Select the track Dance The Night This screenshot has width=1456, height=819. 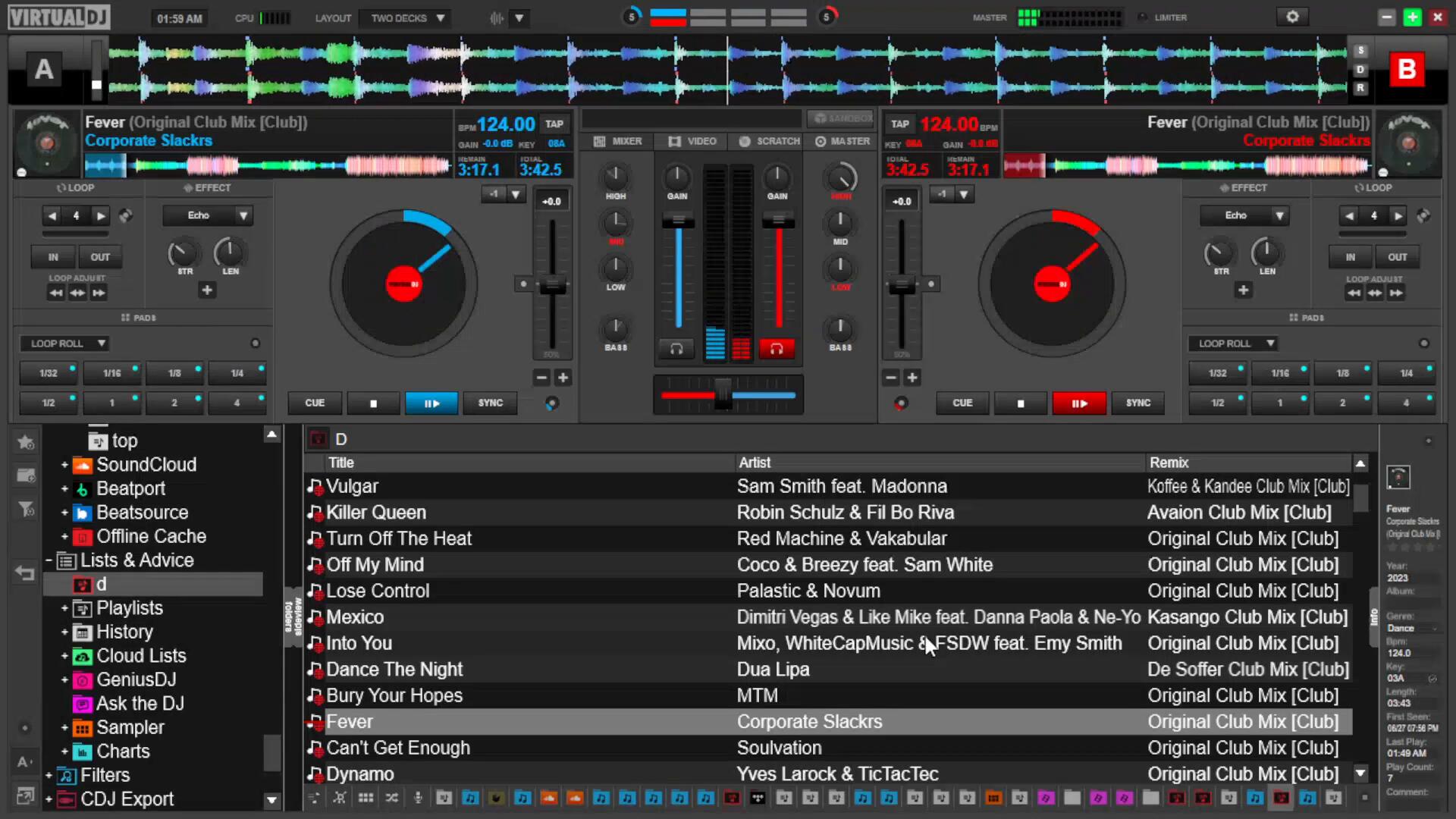coord(394,670)
